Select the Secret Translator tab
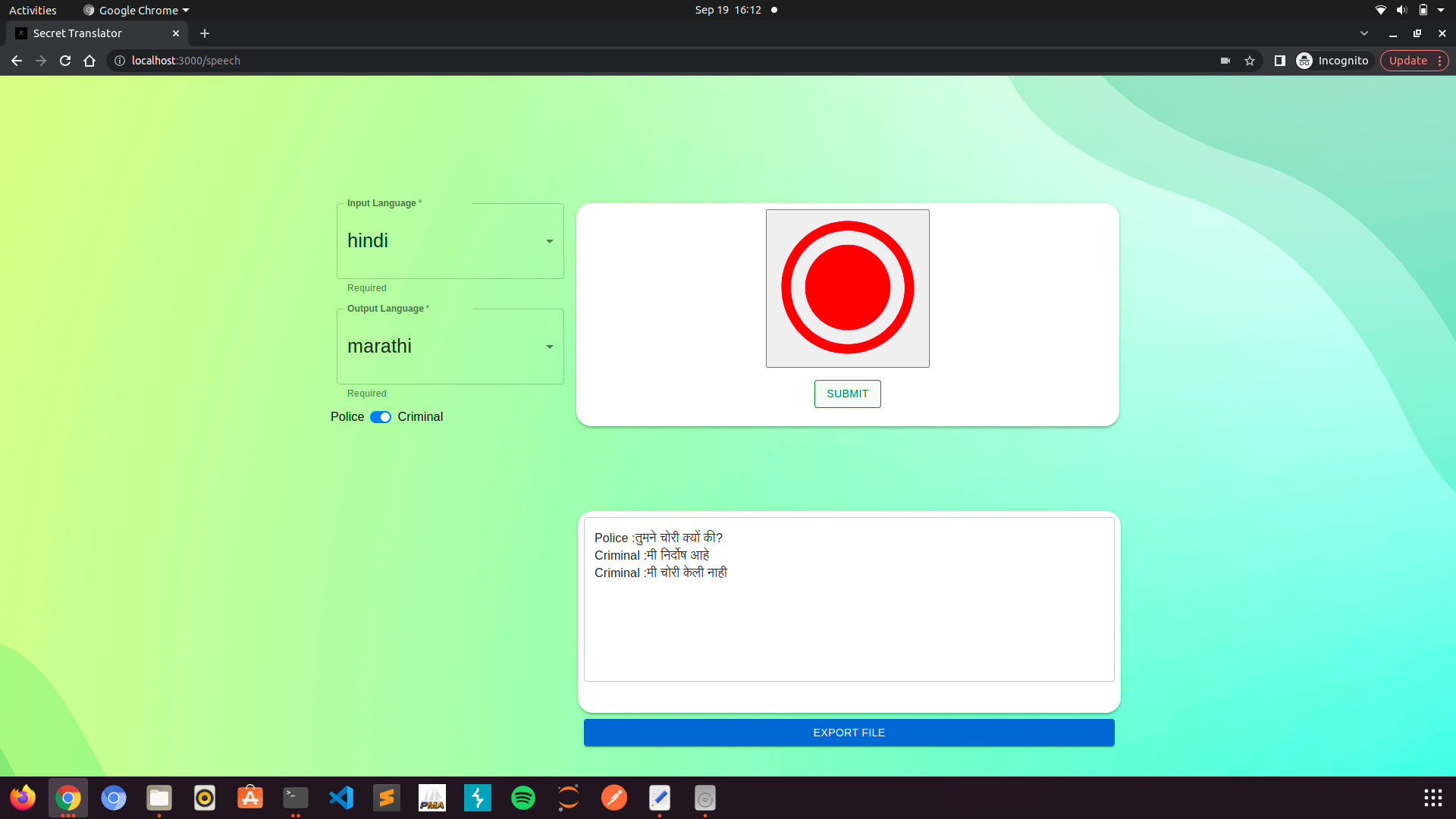The height and width of the screenshot is (819, 1456). (97, 33)
